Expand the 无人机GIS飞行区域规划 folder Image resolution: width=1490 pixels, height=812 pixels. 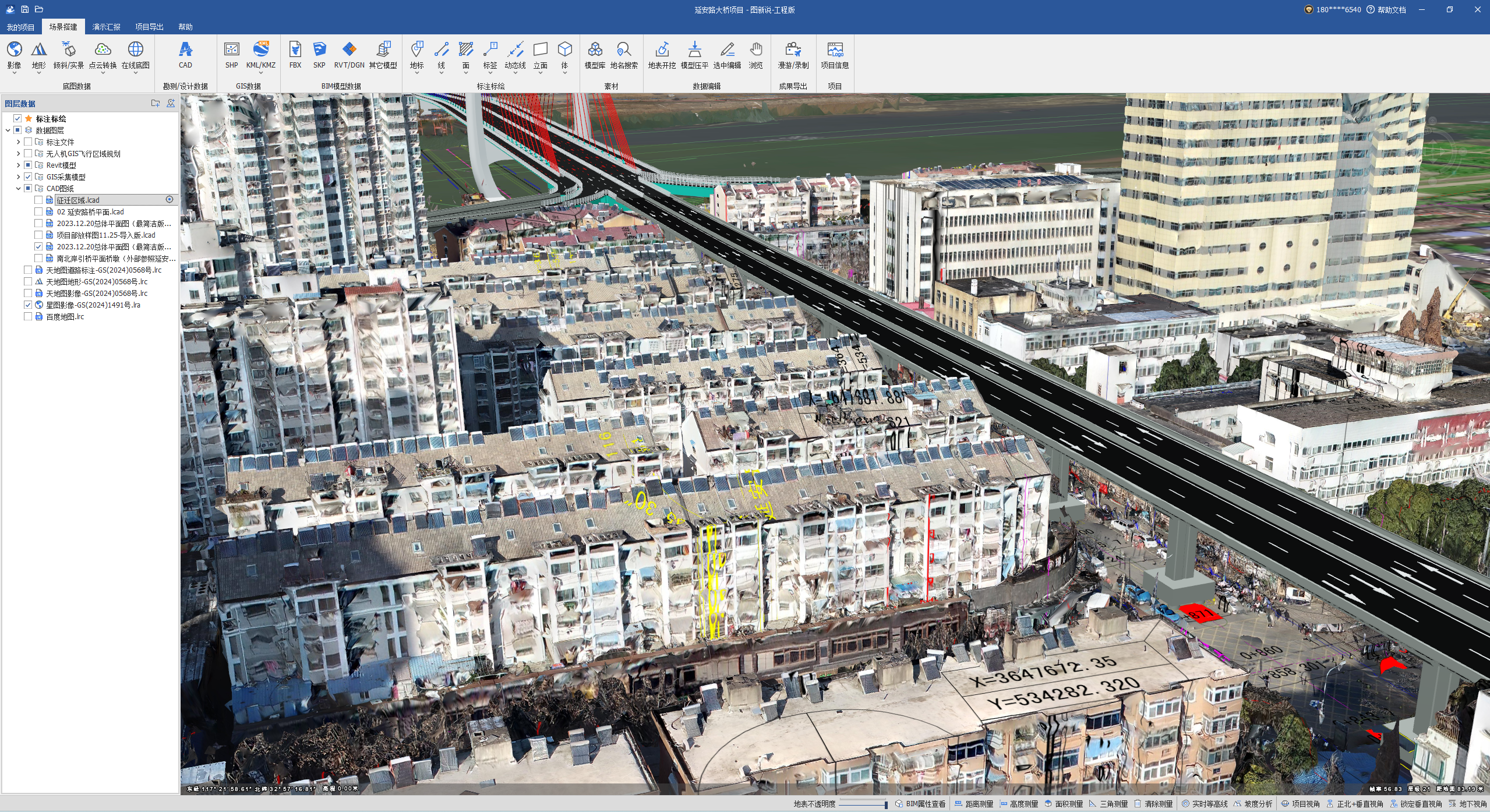tap(18, 154)
